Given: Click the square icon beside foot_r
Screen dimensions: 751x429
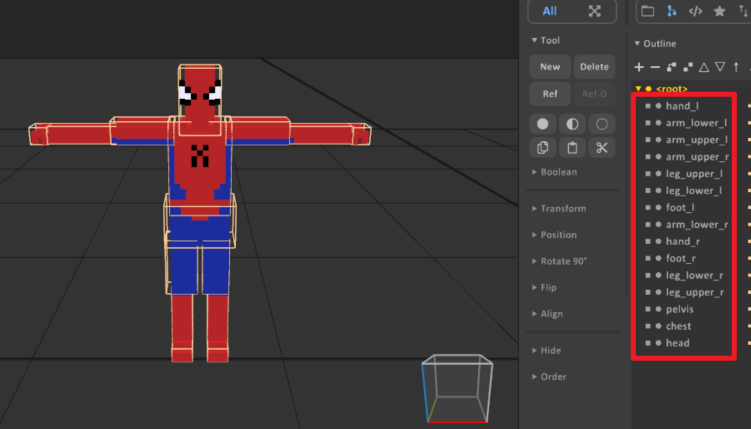Looking at the screenshot, I should click(648, 259).
